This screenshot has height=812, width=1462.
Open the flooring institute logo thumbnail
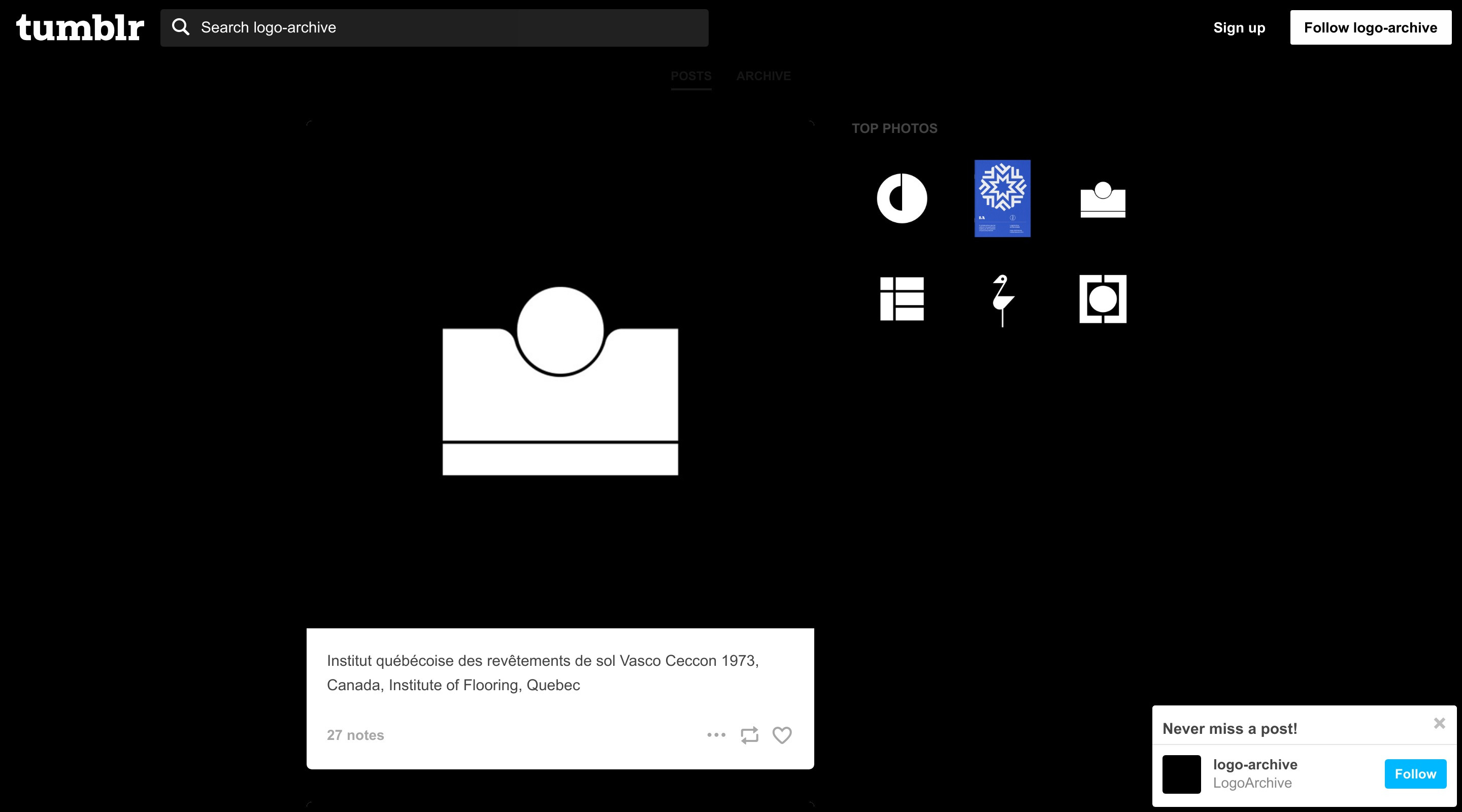pos(1103,200)
